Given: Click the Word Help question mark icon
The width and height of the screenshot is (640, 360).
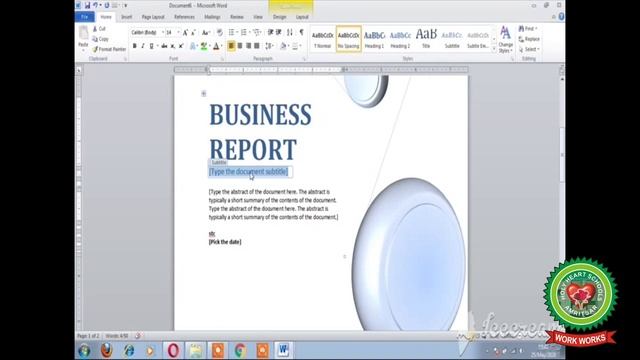Looking at the screenshot, I should 561,16.
